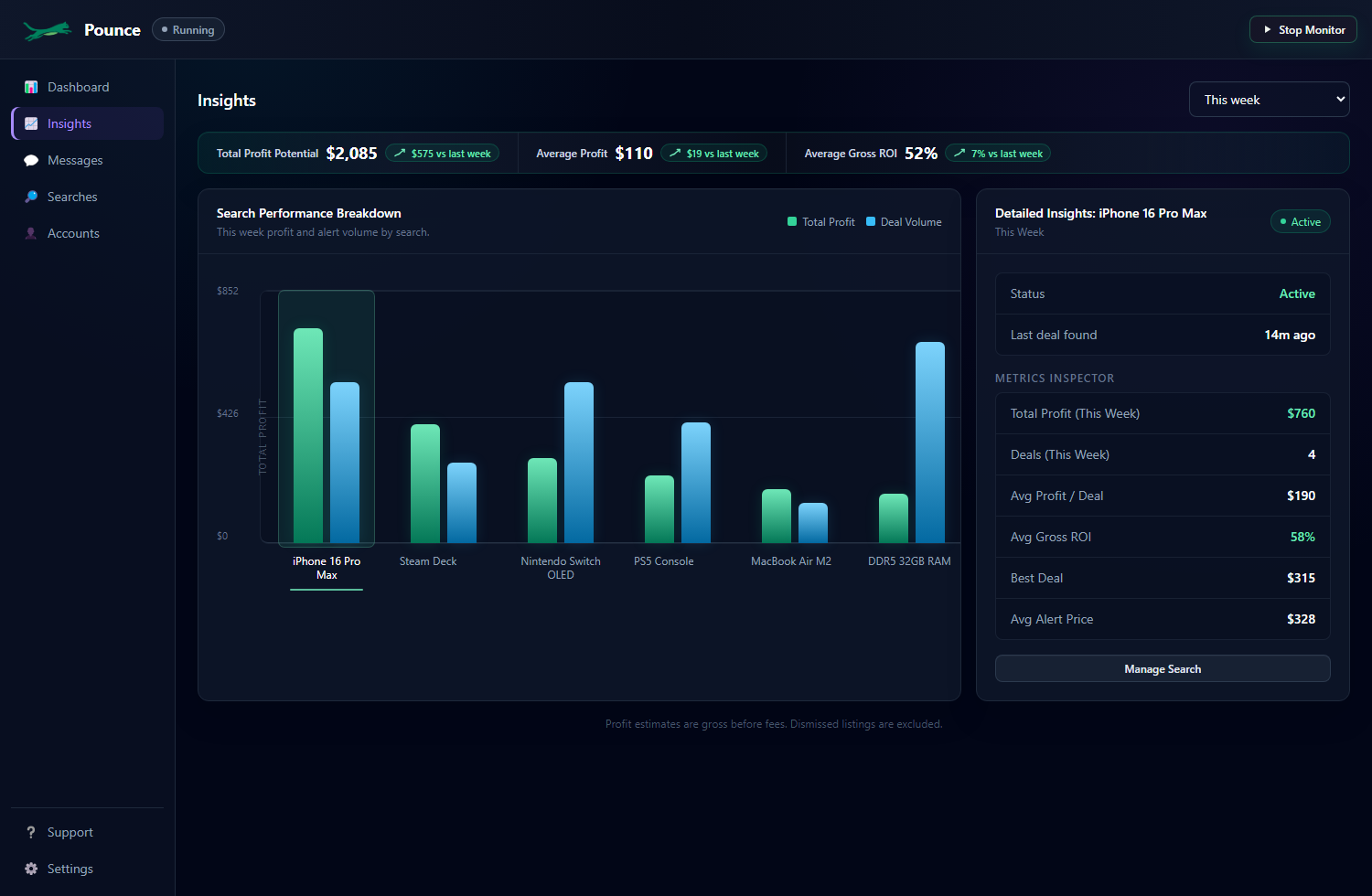This screenshot has height=896, width=1372.
Task: Click the Total Profit (This Week) row
Action: pos(1163,413)
